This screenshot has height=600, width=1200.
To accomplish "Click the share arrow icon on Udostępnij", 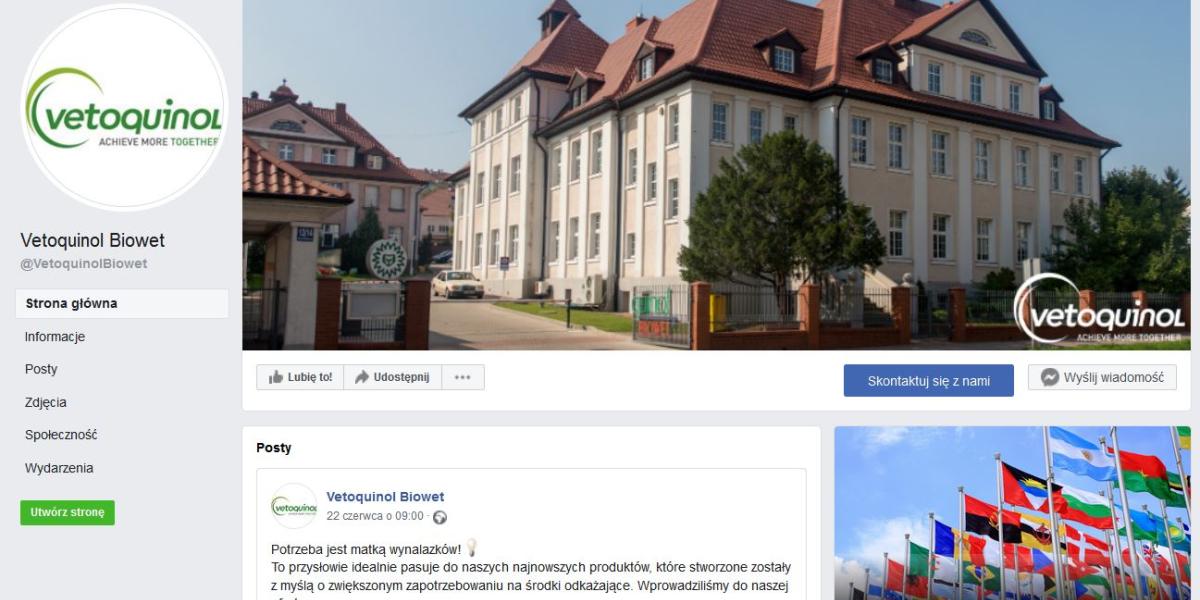I will 362,377.
